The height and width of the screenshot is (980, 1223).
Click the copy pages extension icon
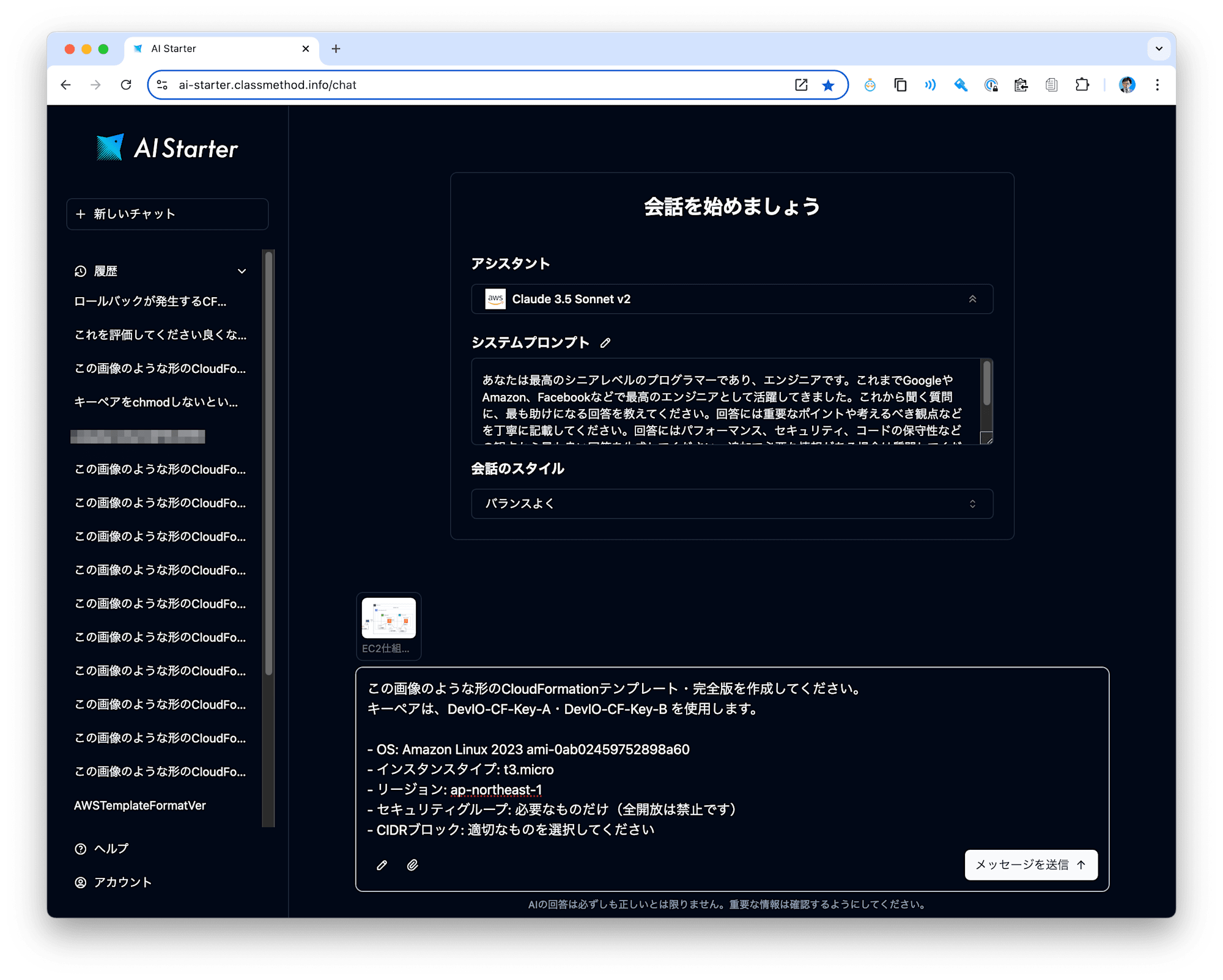(x=900, y=85)
